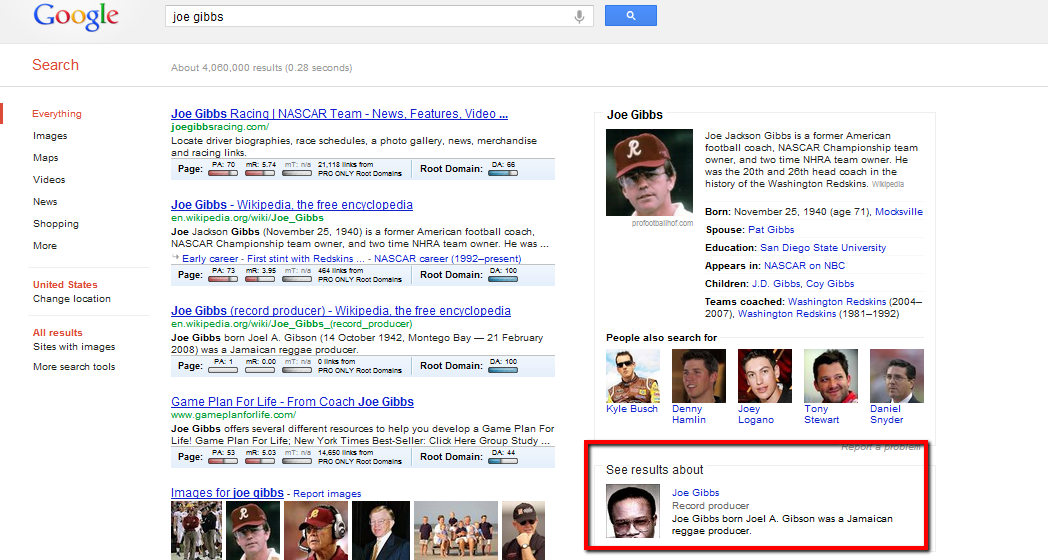Open the Pat Gibbs spouse link

[771, 230]
